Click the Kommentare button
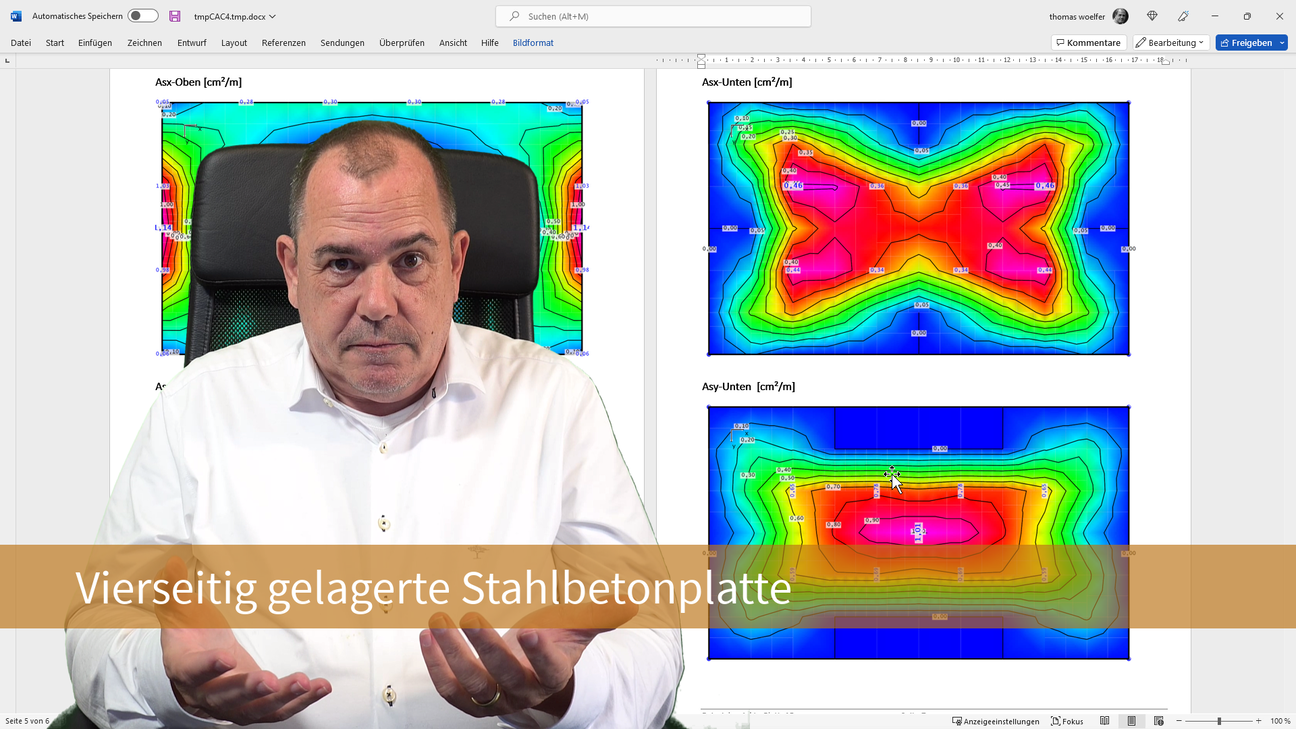This screenshot has width=1296, height=729. (1088, 43)
